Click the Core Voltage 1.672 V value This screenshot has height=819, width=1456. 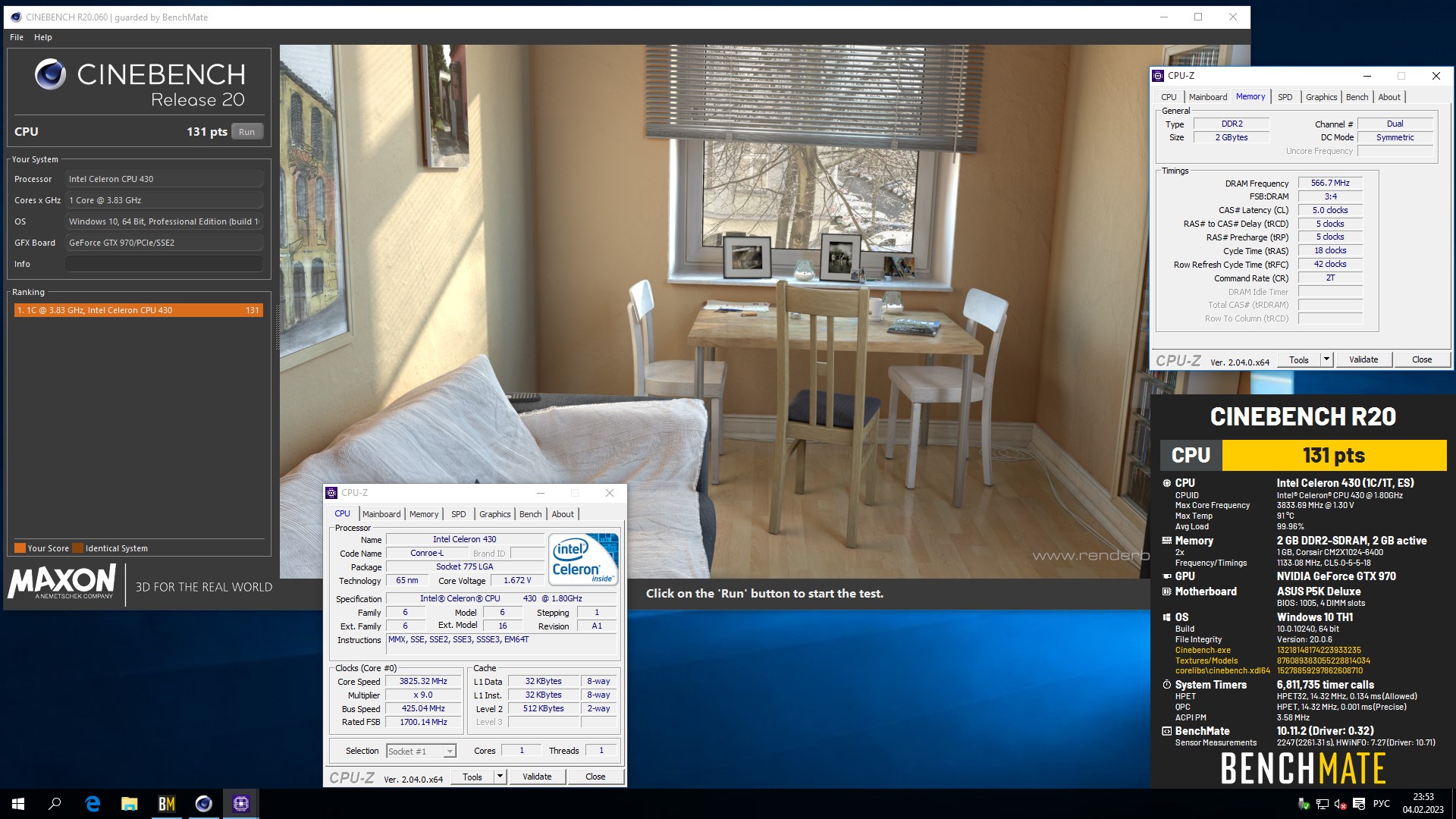coord(517,580)
